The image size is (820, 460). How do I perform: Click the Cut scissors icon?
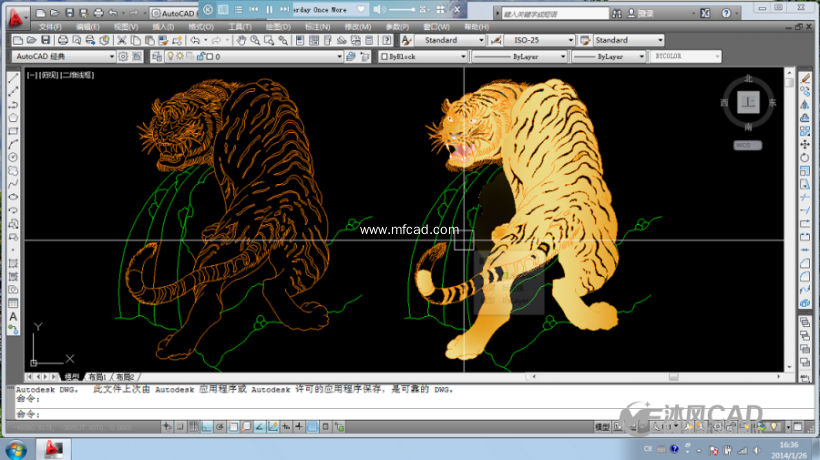point(122,40)
